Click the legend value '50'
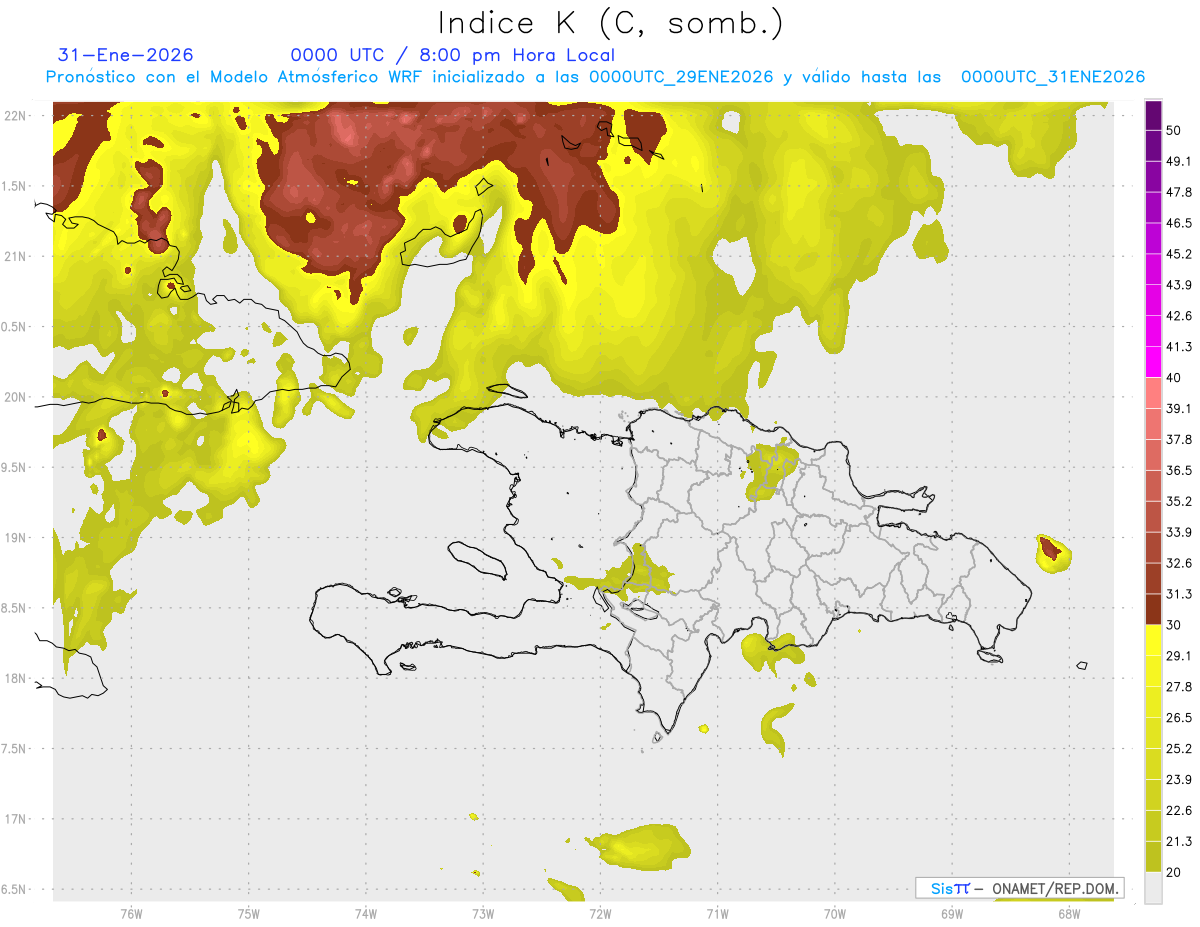 point(1174,130)
